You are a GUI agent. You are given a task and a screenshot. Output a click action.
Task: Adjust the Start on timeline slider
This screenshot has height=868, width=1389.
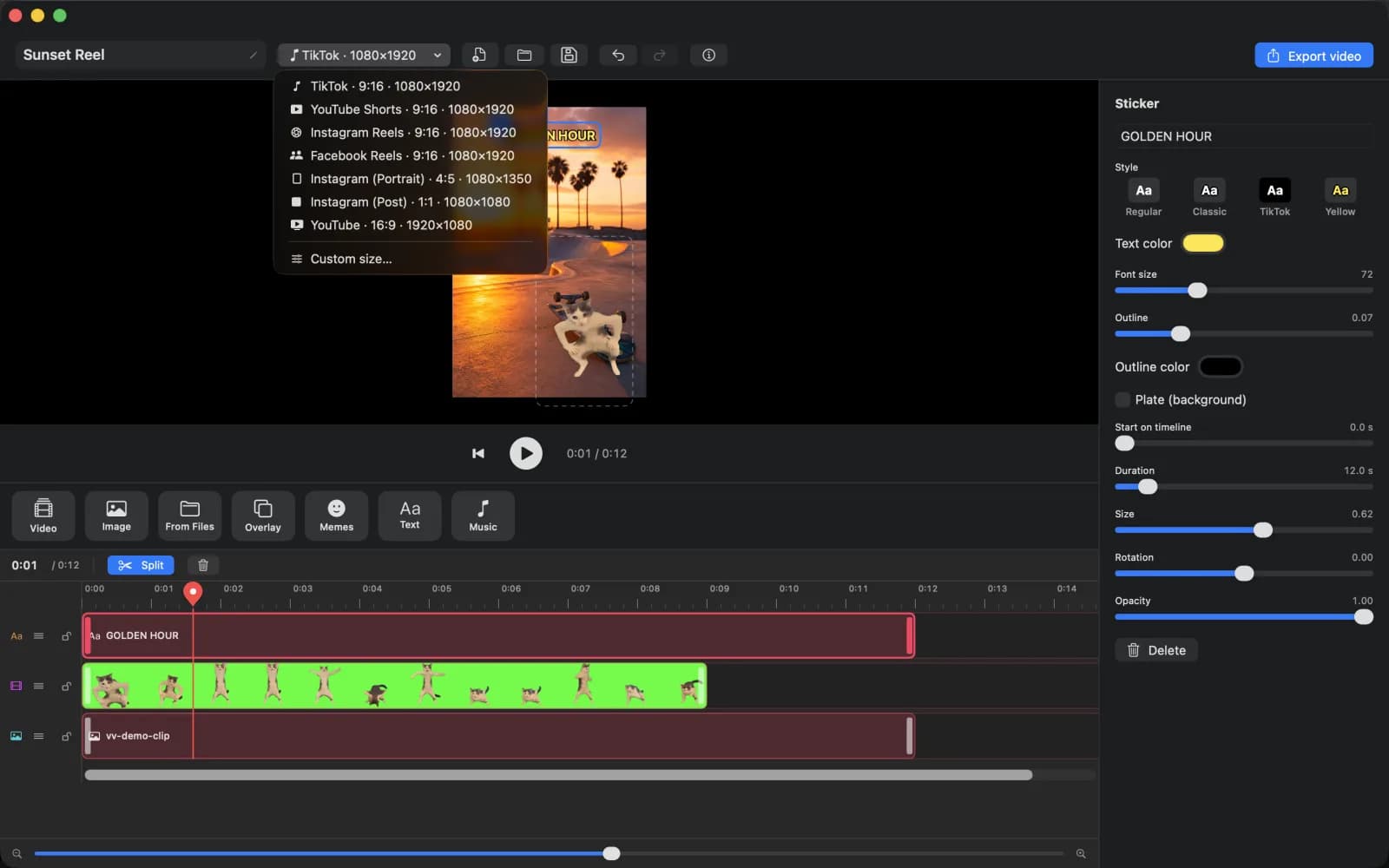1125,443
